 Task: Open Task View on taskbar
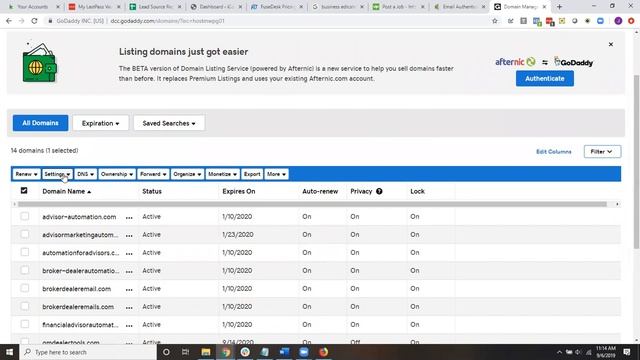click(x=185, y=352)
